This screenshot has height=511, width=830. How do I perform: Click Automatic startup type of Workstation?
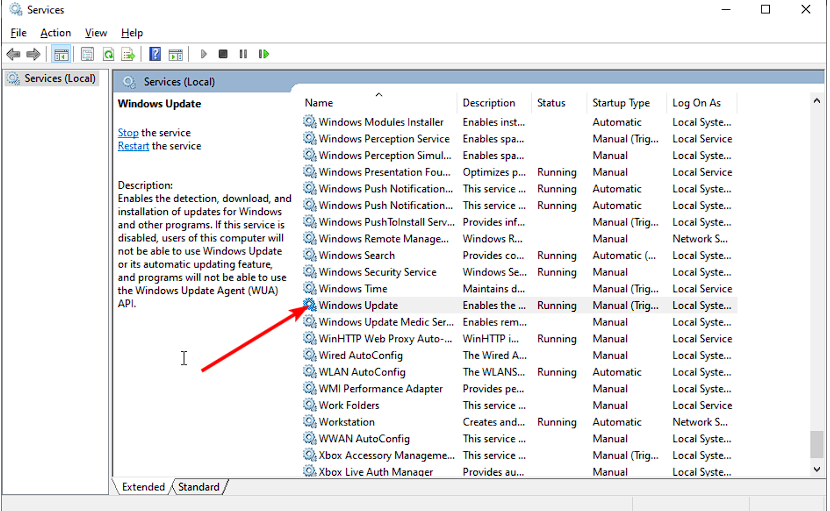617,422
